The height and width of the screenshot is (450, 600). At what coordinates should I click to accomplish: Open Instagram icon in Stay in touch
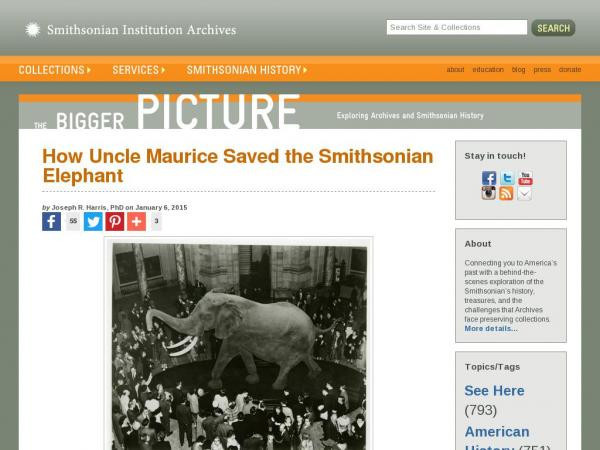[489, 193]
